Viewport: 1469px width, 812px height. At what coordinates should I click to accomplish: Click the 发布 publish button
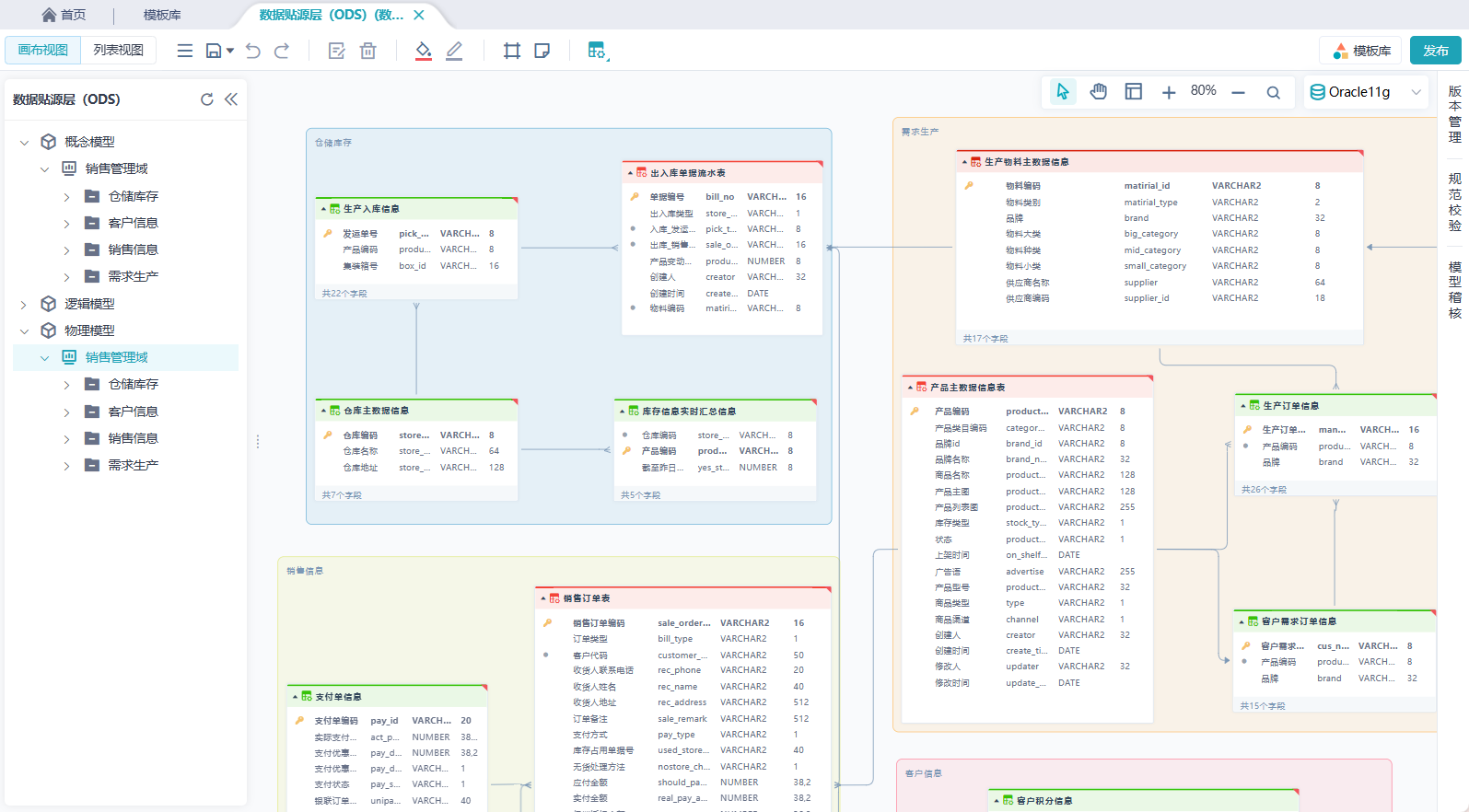tap(1435, 51)
